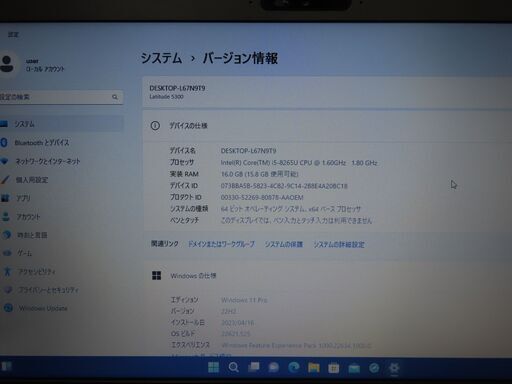This screenshot has width=512, height=384.
Task: Click the システム breadcrumb link in the title
Action: [161, 58]
